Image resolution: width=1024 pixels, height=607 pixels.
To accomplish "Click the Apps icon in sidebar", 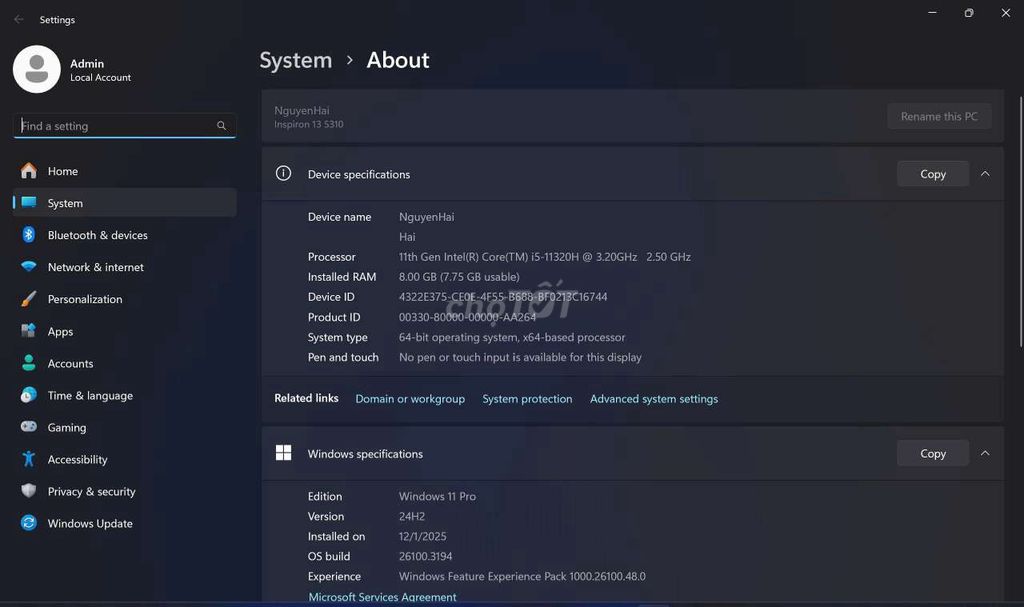I will click(29, 331).
